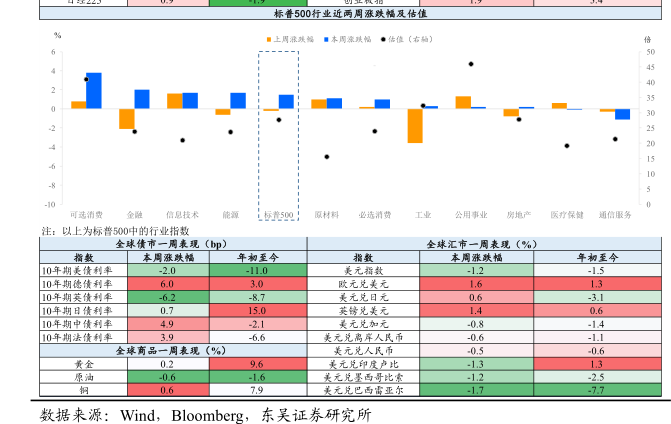Select the 公用事业 axis label
The height and width of the screenshot is (424, 671).
tap(471, 215)
